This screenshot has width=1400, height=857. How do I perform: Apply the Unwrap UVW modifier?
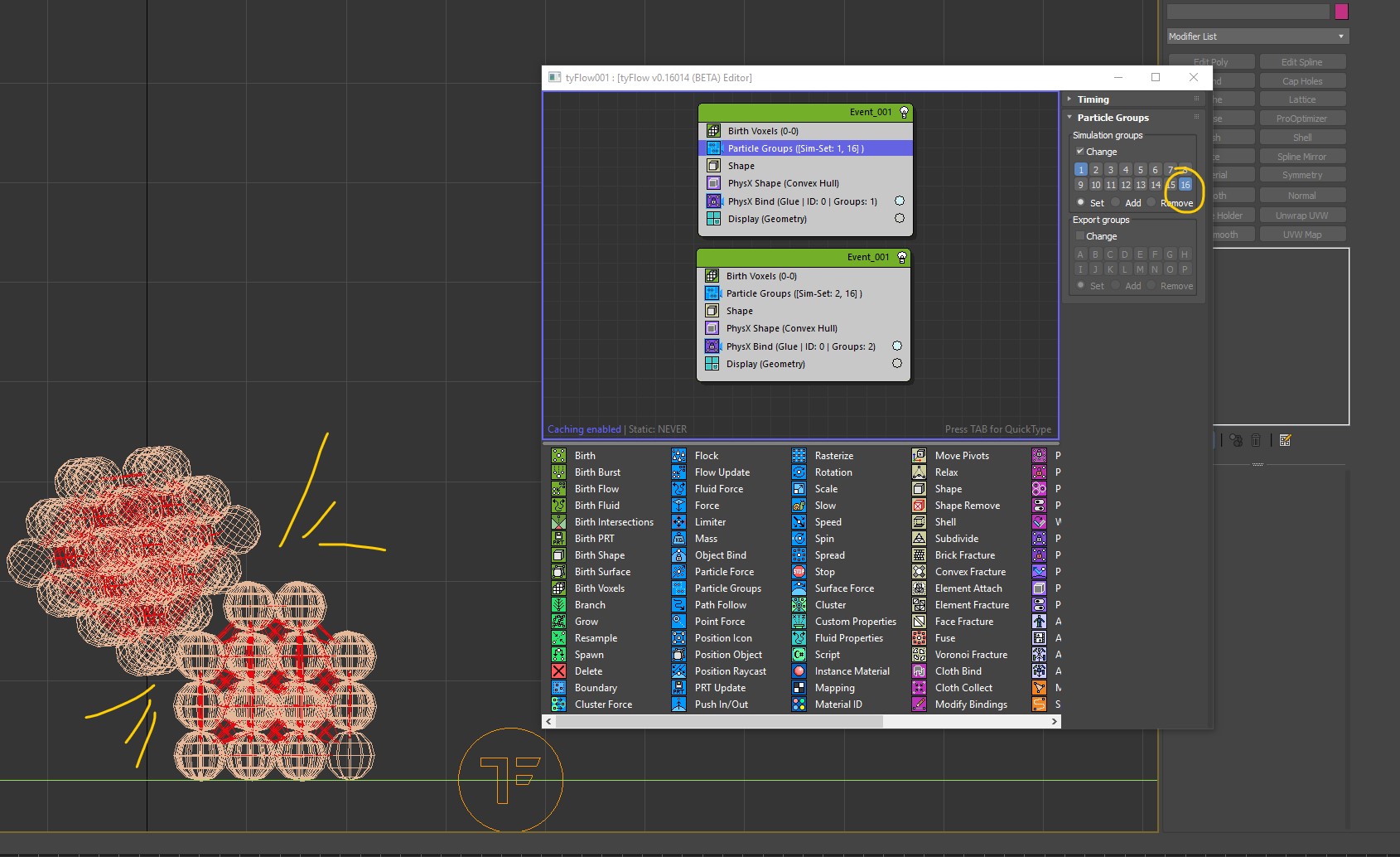1302,215
